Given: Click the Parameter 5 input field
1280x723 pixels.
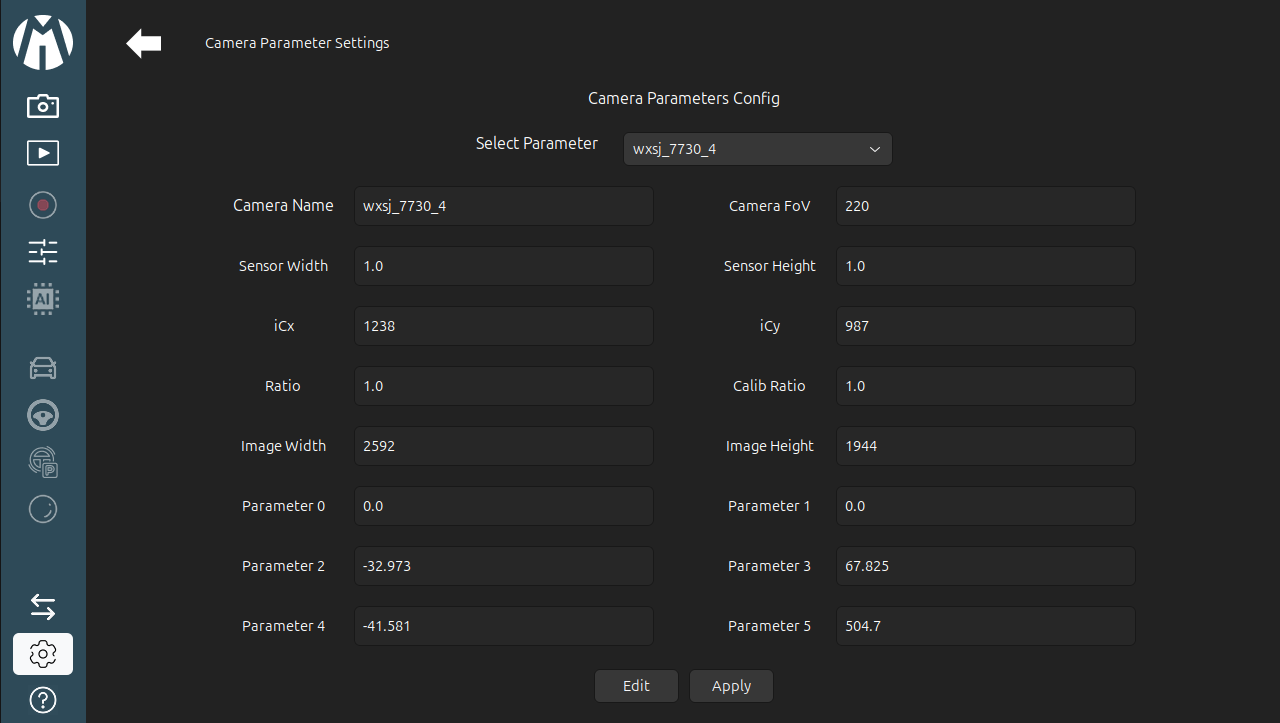Looking at the screenshot, I should point(985,626).
